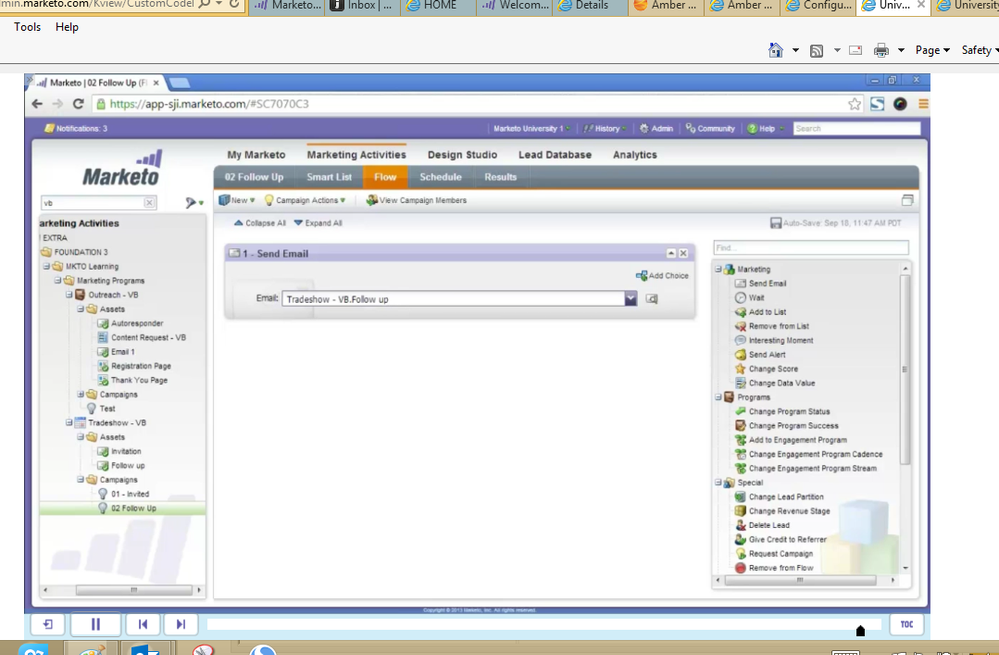The height and width of the screenshot is (655, 999).
Task: Select the Wait flow action
Action: click(749, 298)
